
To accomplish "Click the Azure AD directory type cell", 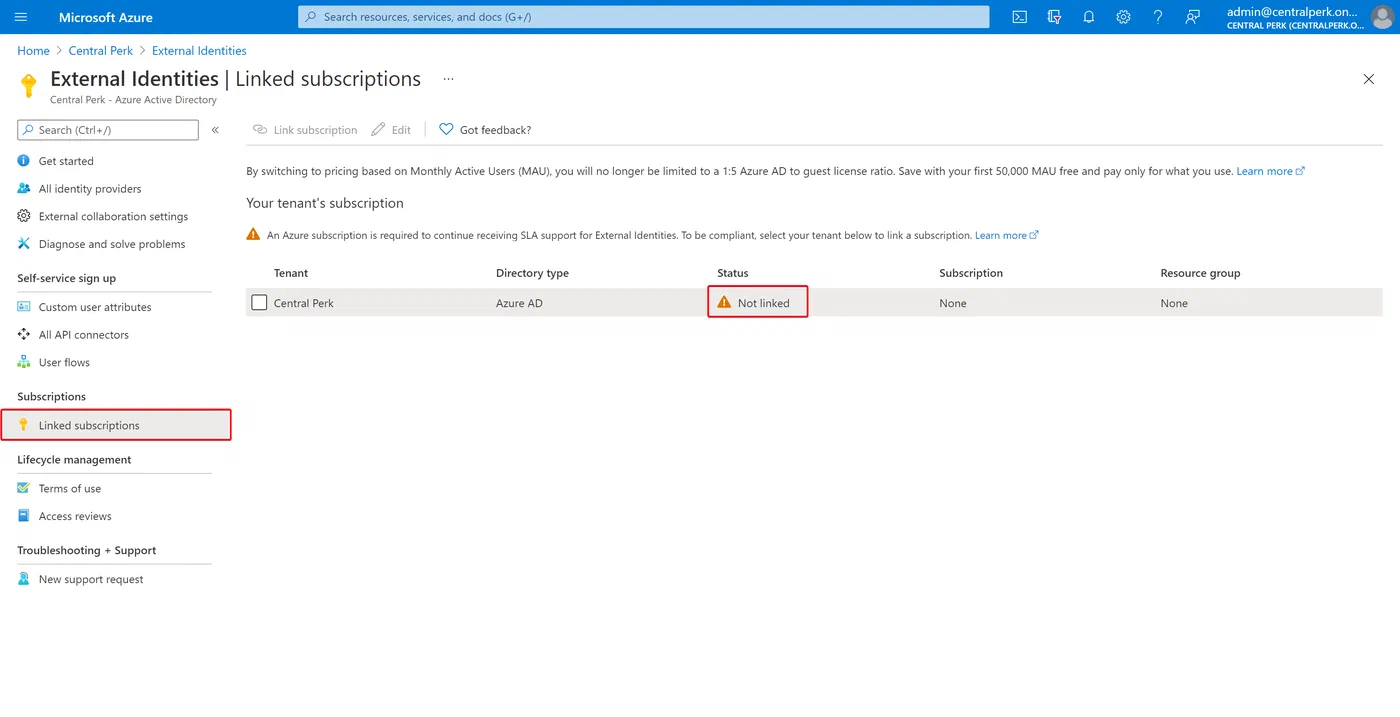I will point(519,303).
